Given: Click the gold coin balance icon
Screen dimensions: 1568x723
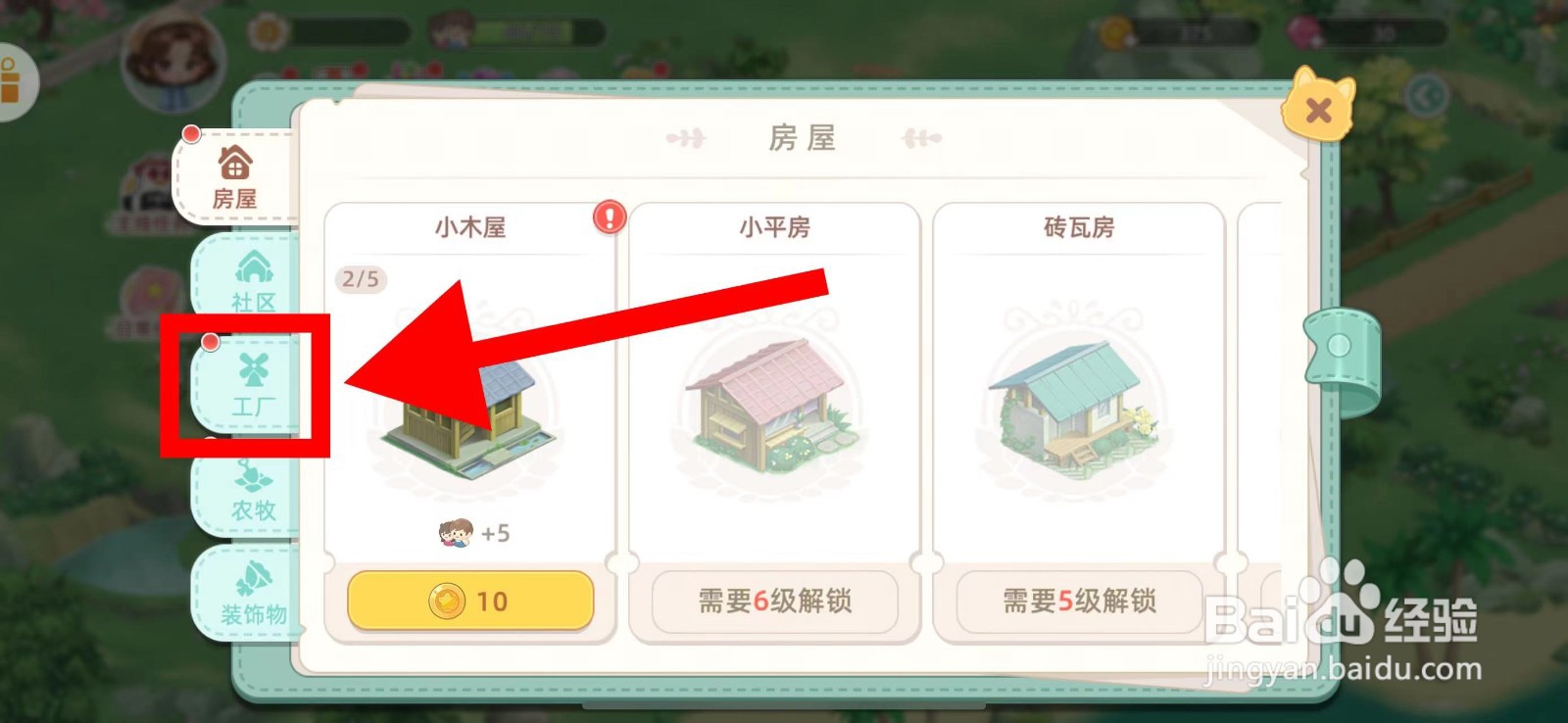Looking at the screenshot, I should (x=1115, y=33).
